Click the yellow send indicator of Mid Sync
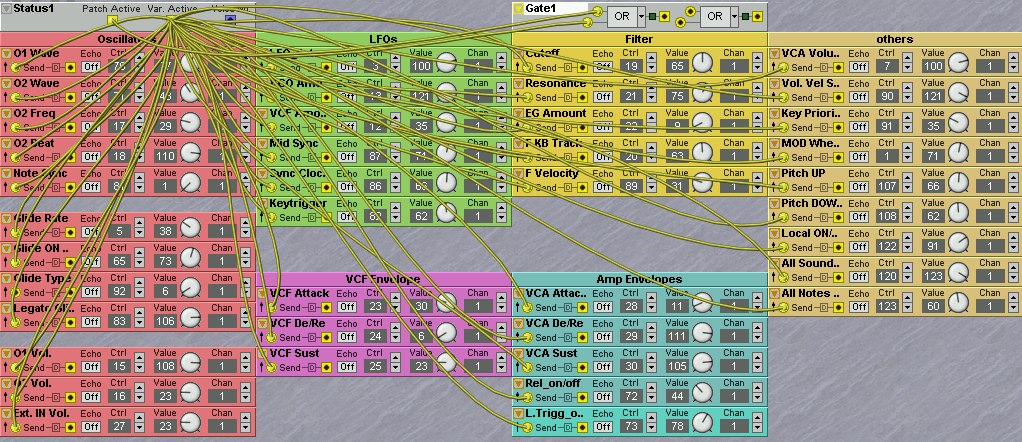 324,157
